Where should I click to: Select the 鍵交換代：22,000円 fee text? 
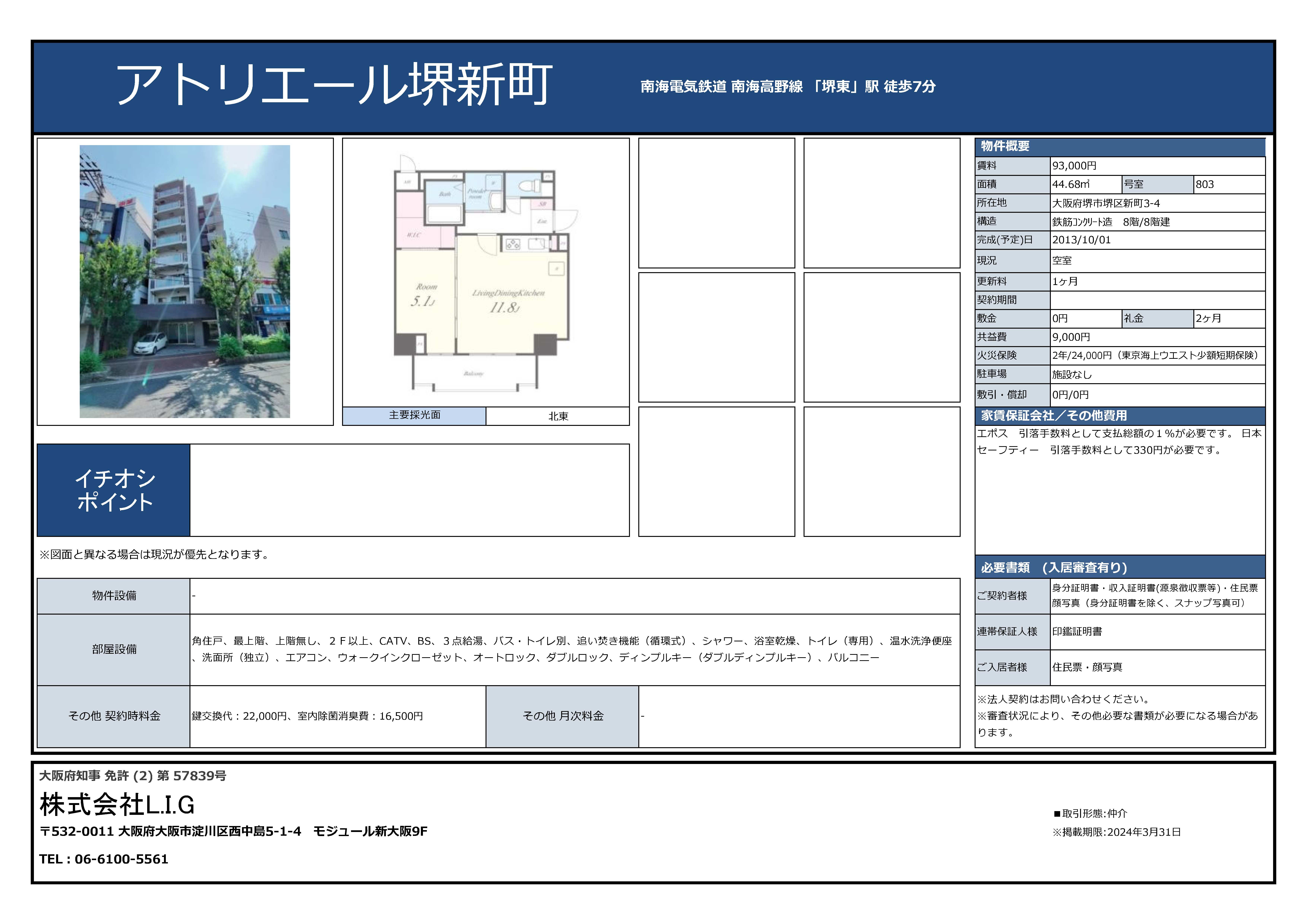[x=307, y=716]
